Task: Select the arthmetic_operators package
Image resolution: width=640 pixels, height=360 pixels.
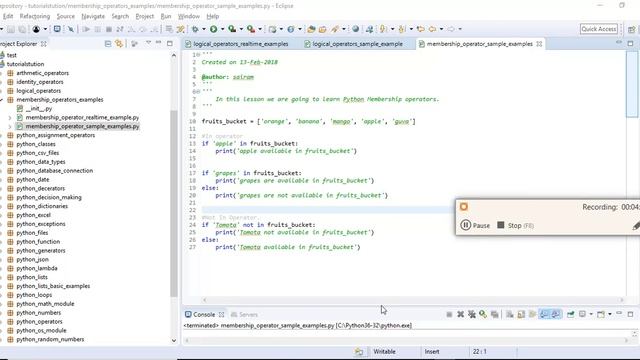Action: pyautogui.click(x=42, y=73)
